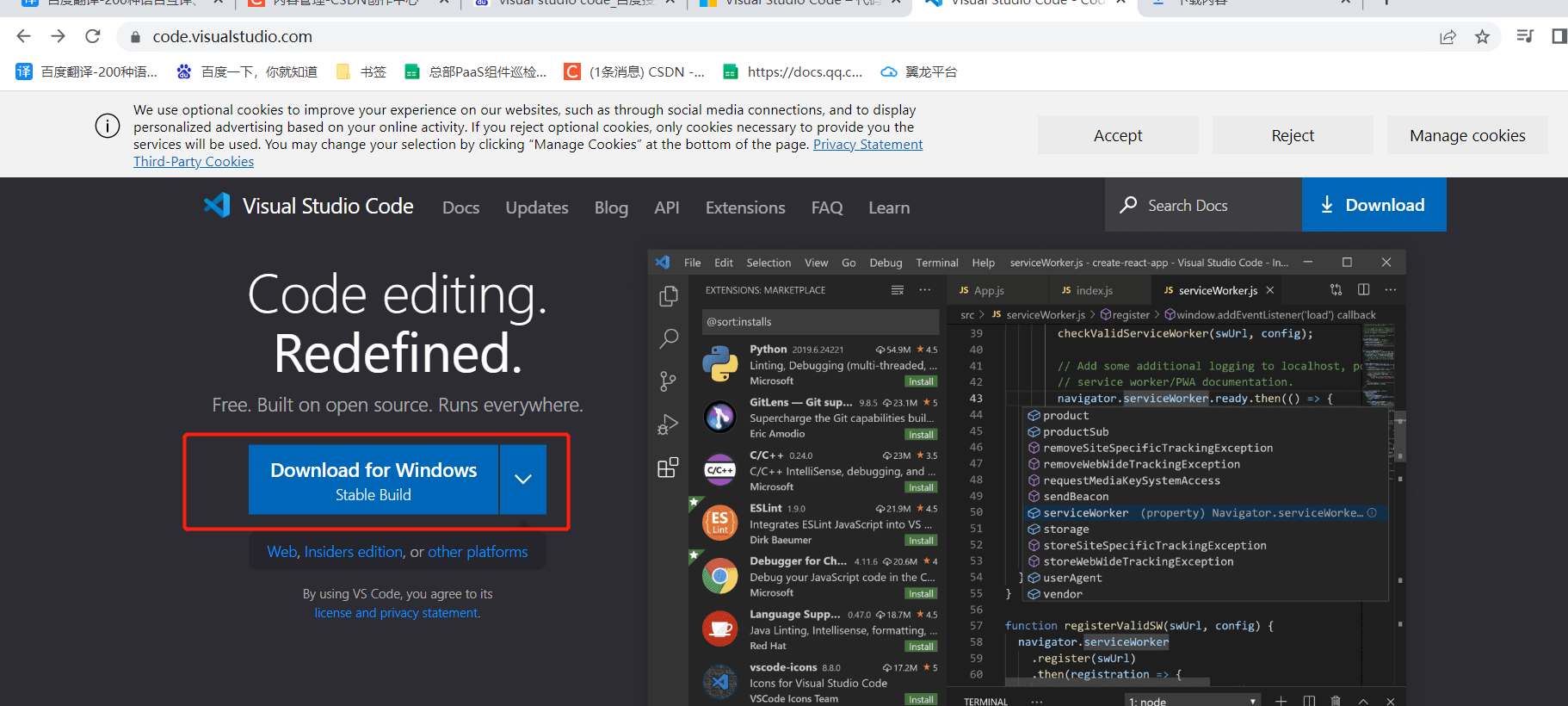Open the Third-Party Cookies link
This screenshot has width=1568, height=706.
pos(194,162)
